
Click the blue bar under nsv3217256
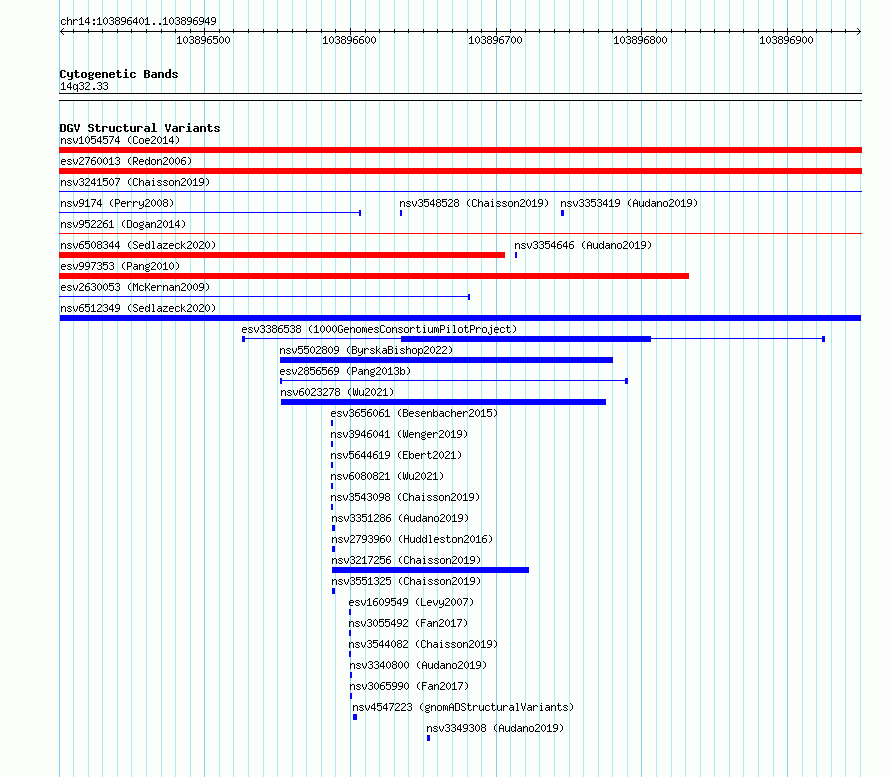click(430, 570)
